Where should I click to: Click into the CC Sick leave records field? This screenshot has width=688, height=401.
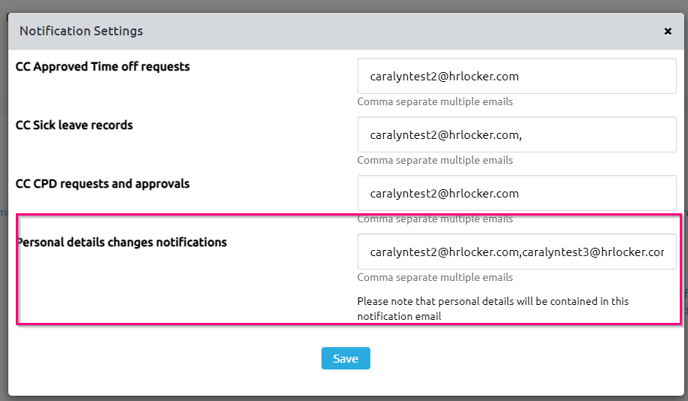pos(516,135)
